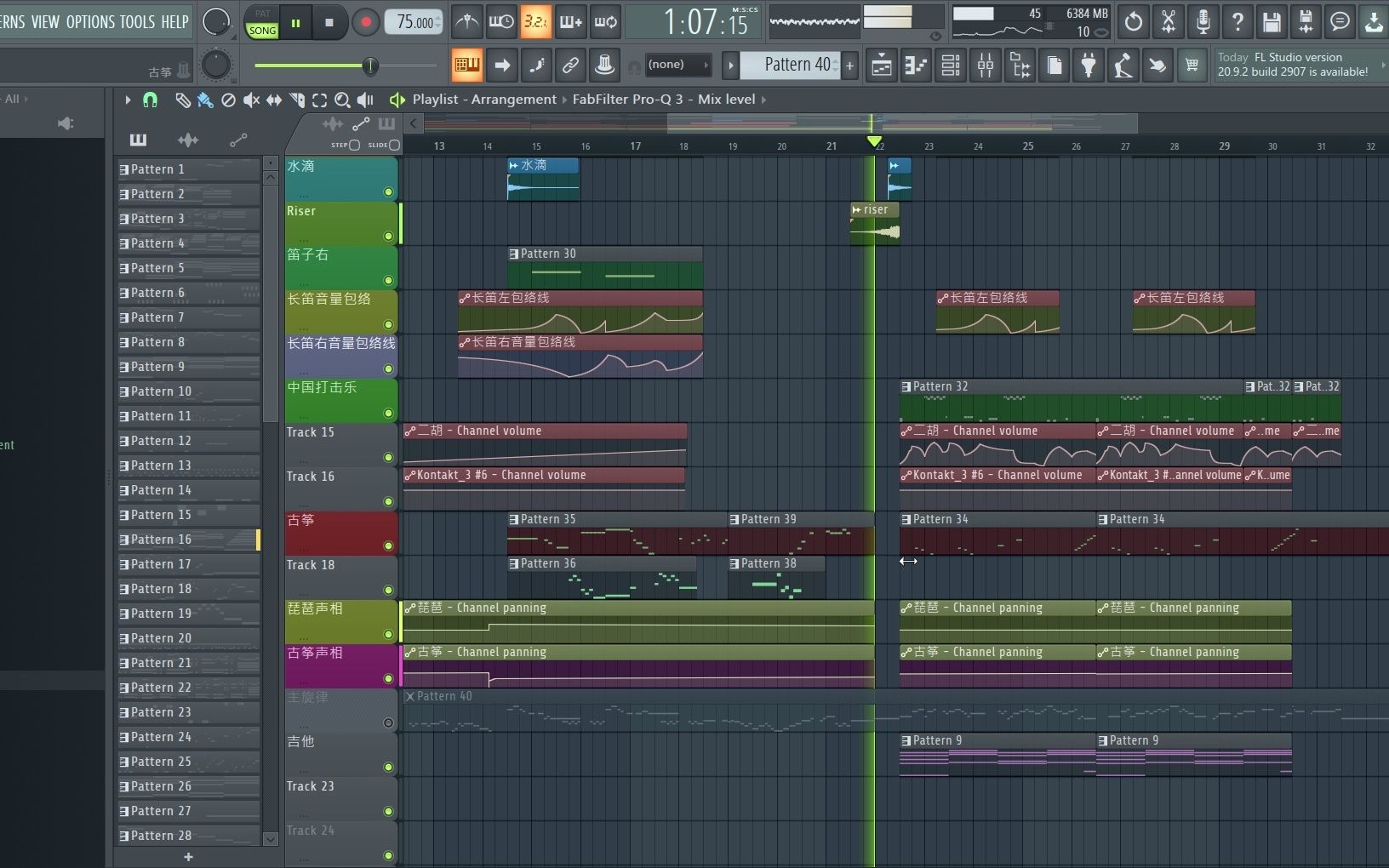This screenshot has height=868, width=1389.
Task: Pause playback
Action: coord(295,23)
